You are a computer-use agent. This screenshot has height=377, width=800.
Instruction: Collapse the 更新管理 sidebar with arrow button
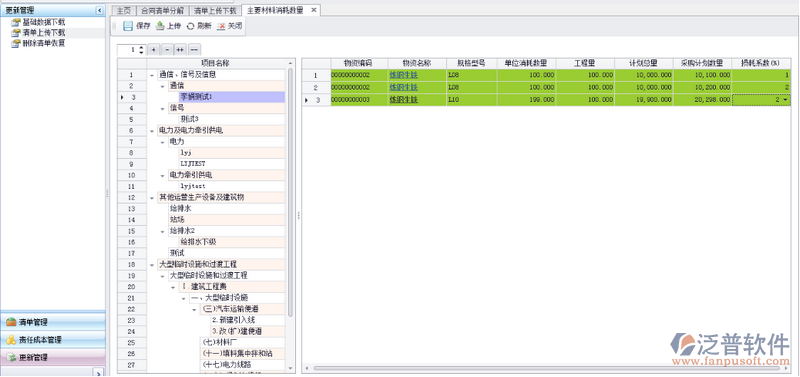pos(99,10)
